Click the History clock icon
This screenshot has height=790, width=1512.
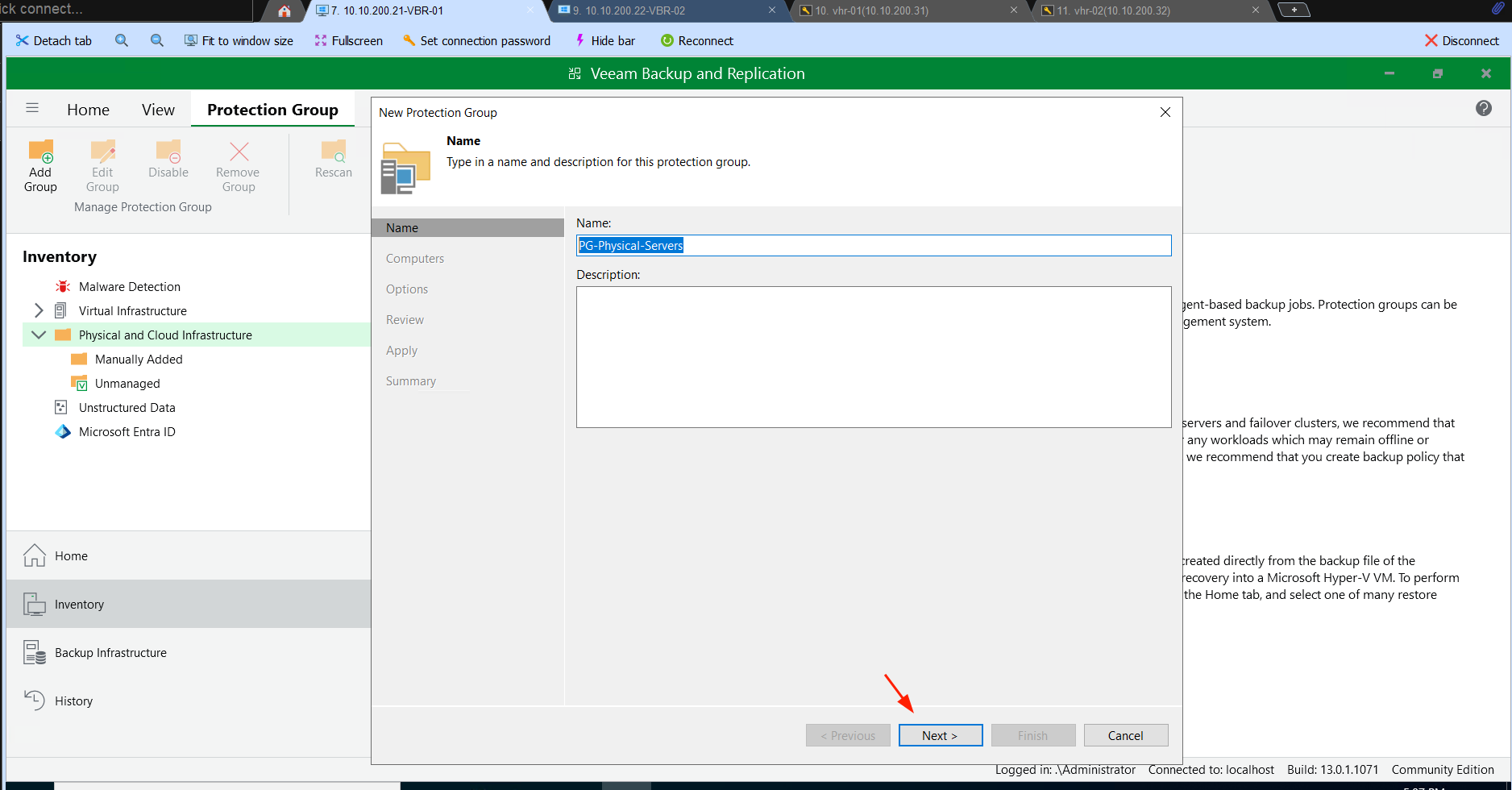pyautogui.click(x=35, y=700)
